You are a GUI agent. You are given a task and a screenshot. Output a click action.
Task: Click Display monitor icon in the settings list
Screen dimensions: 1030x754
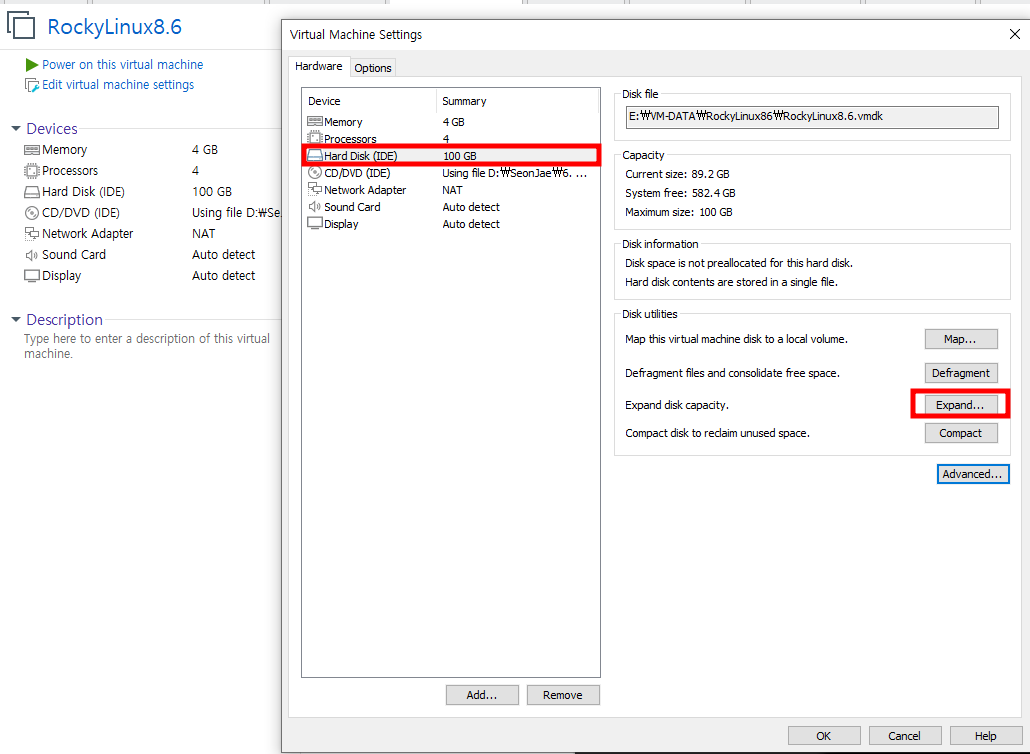315,223
